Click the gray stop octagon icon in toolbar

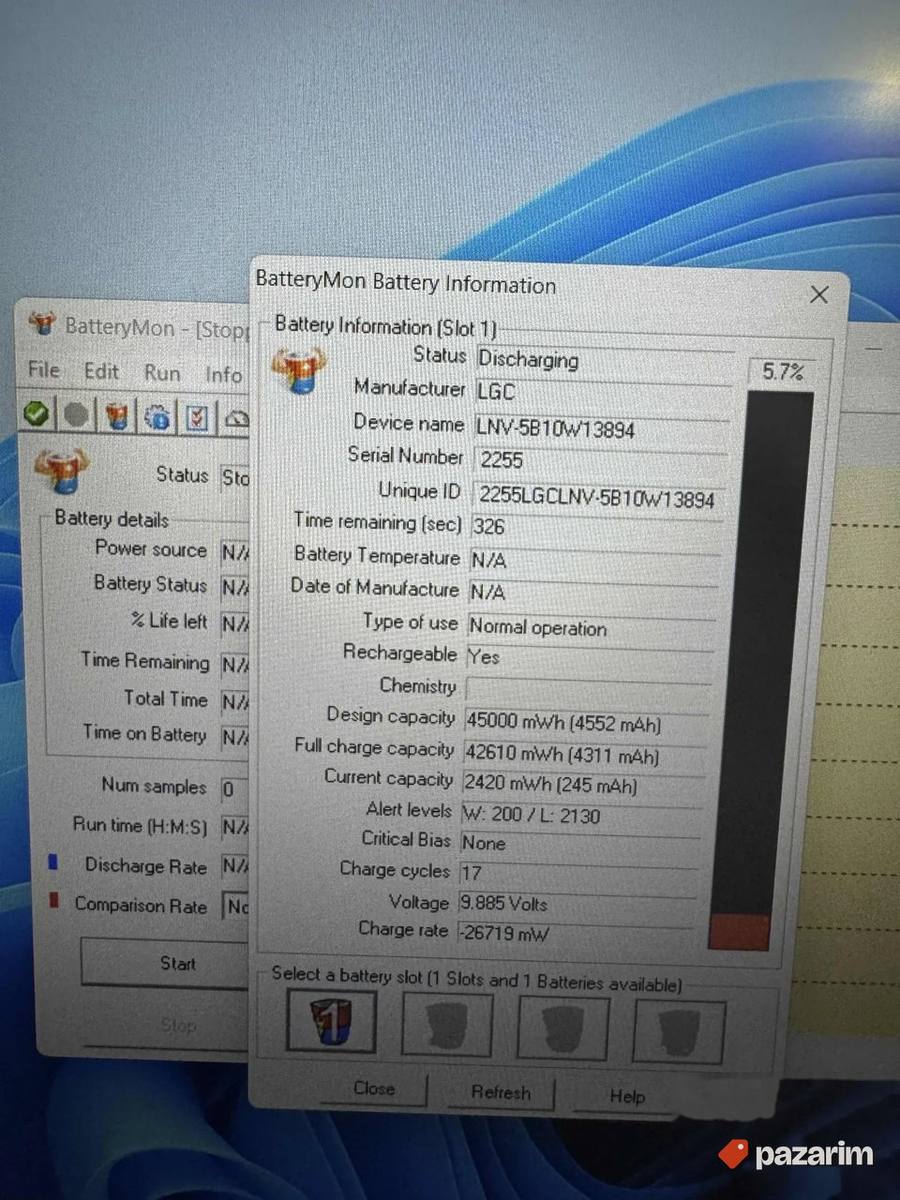[76, 414]
